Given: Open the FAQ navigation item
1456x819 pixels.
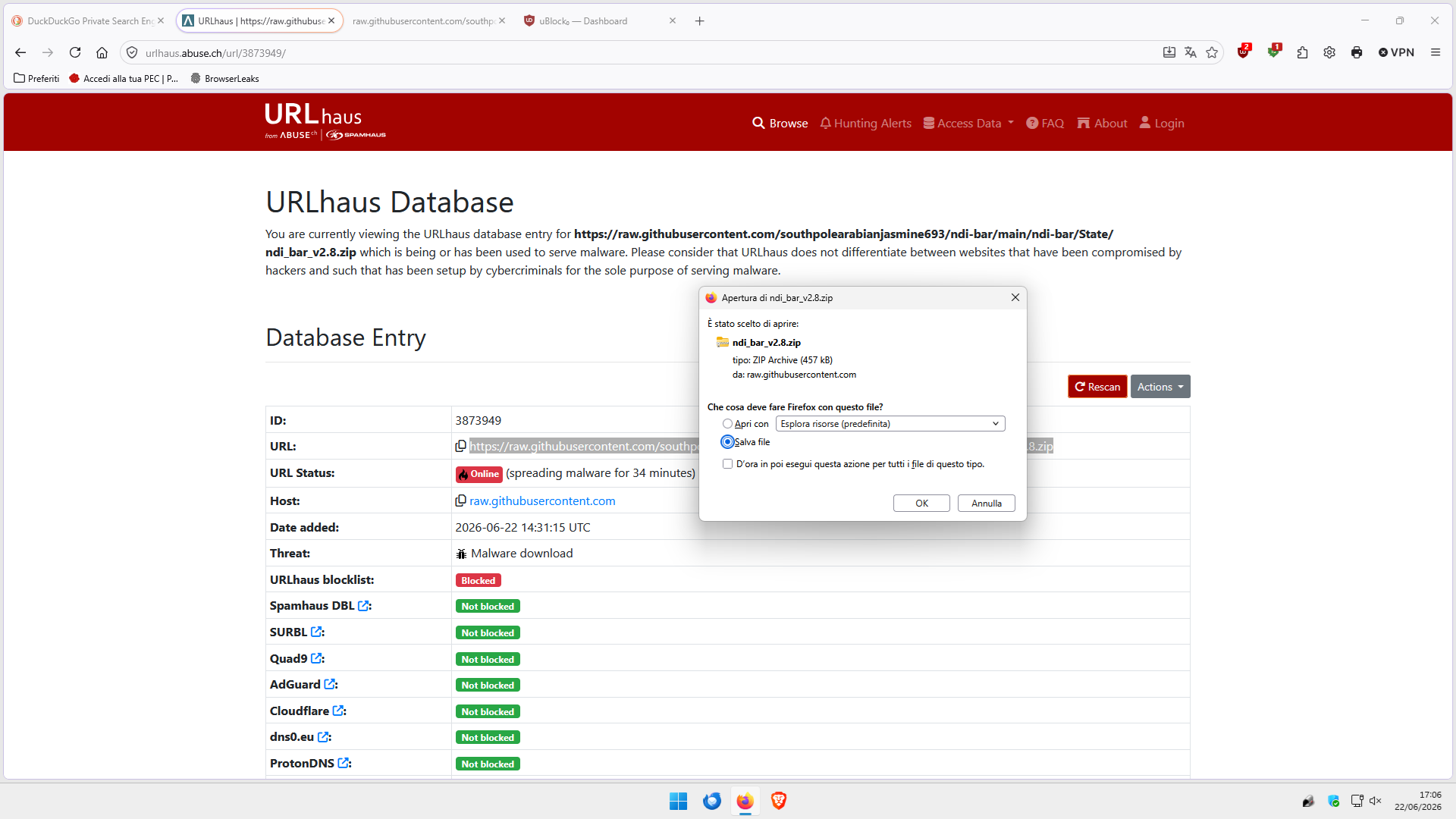Looking at the screenshot, I should pyautogui.click(x=1045, y=123).
